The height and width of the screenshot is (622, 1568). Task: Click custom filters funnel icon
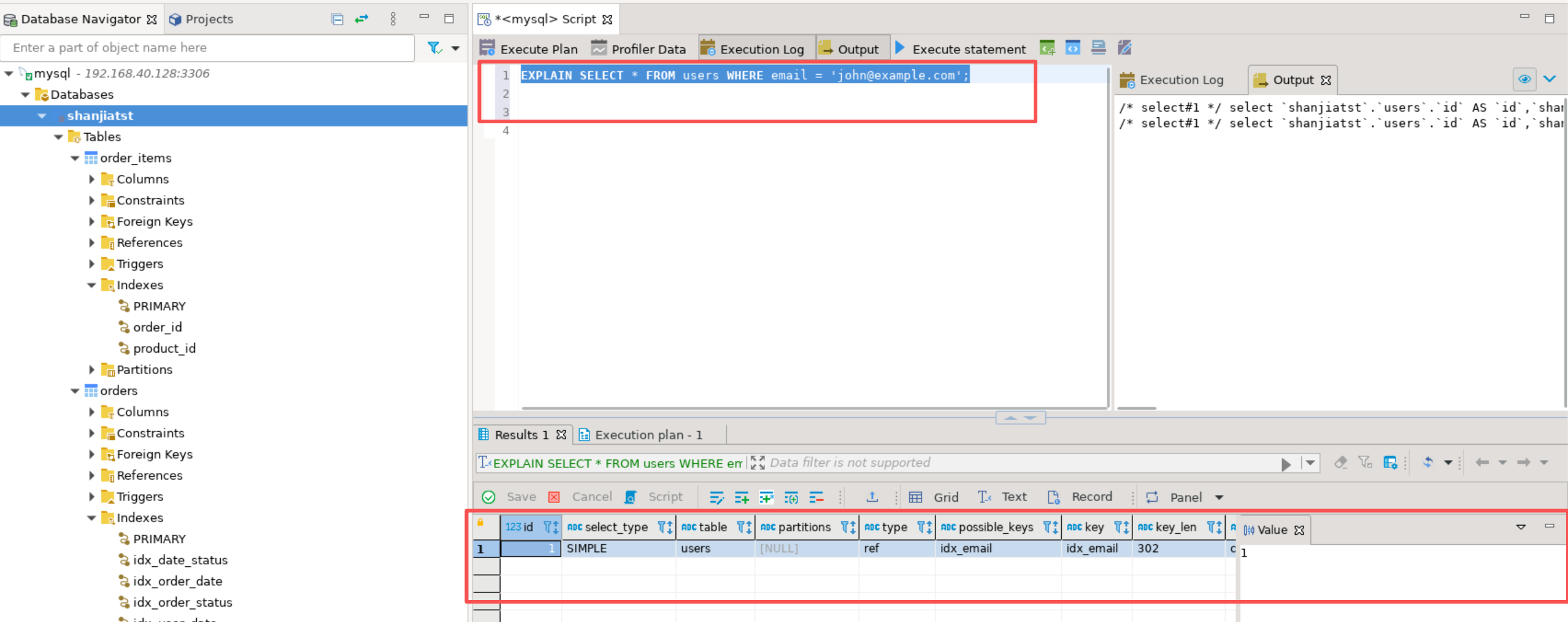1365,463
